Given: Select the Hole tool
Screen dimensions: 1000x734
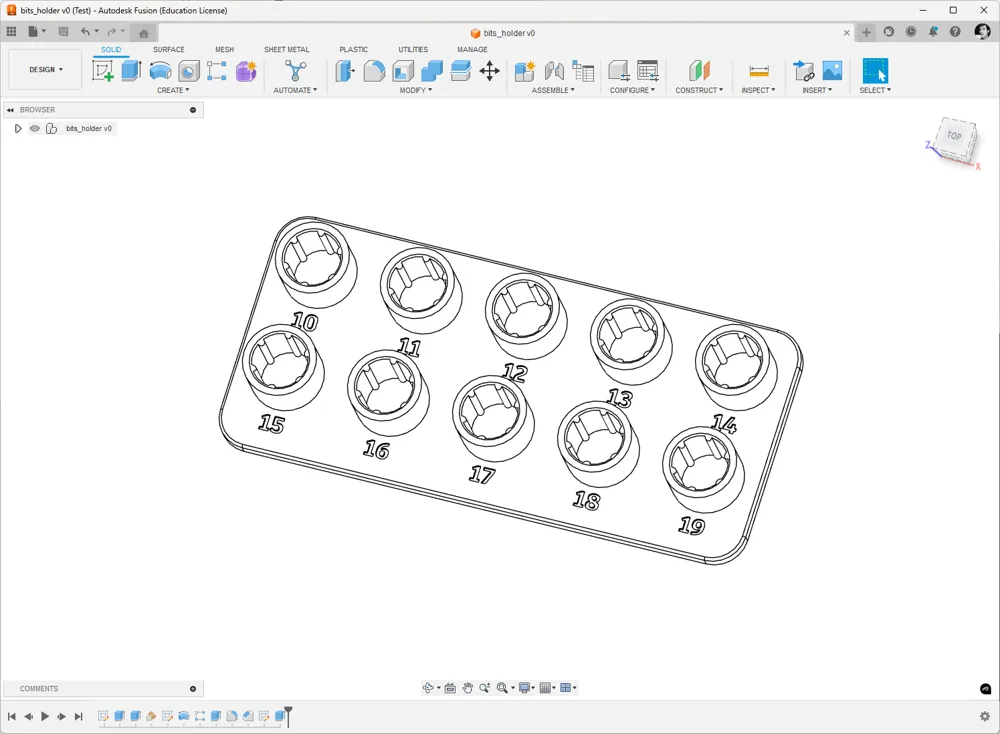Looking at the screenshot, I should click(x=189, y=71).
